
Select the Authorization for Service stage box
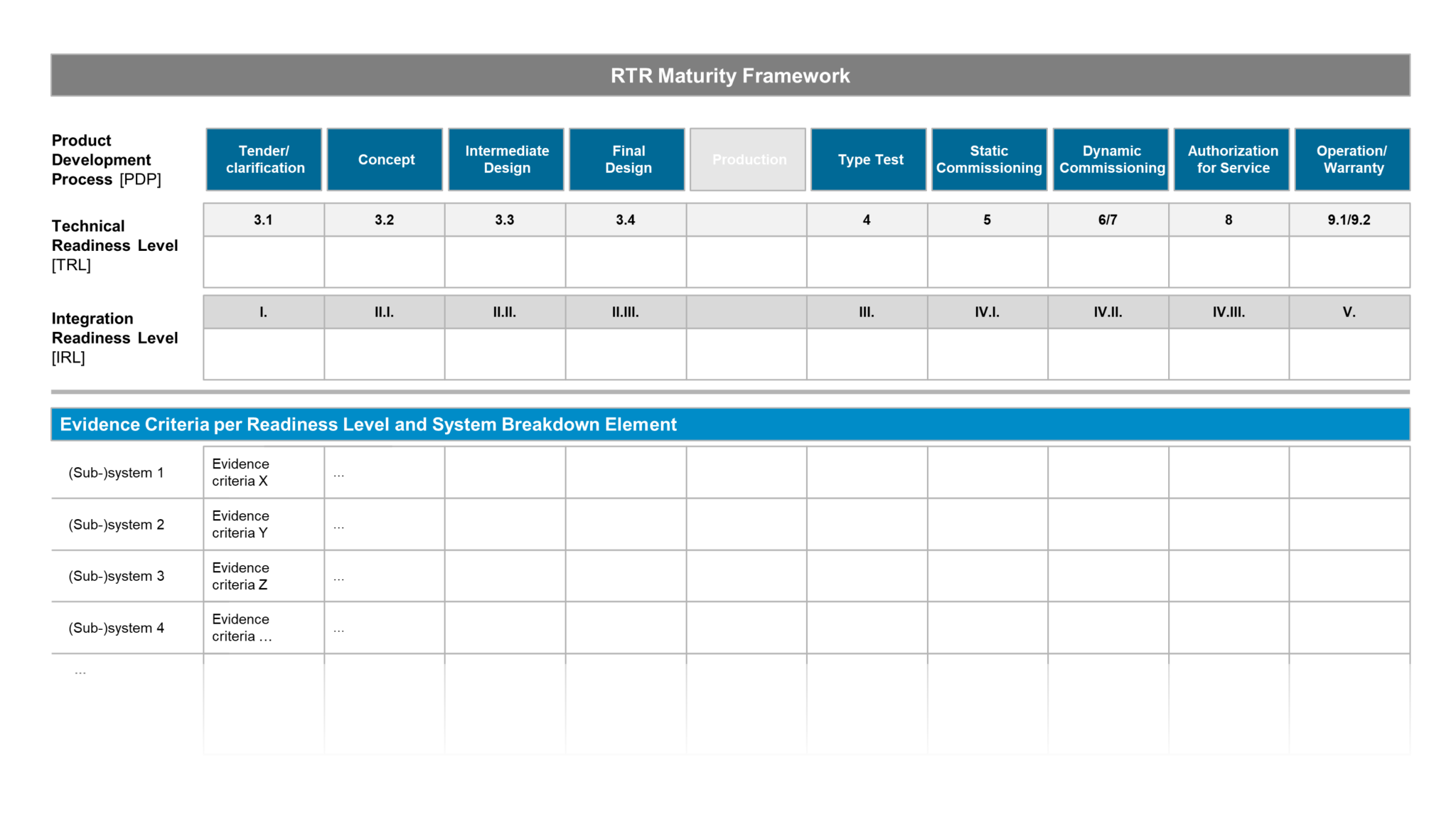[x=1231, y=159]
